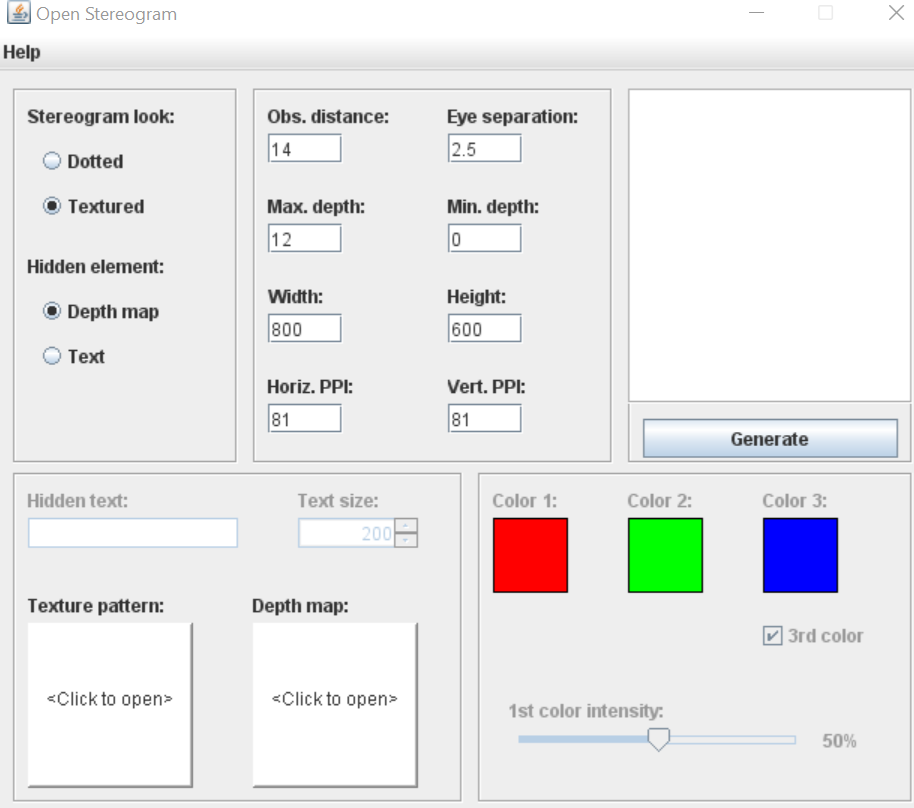914x808 pixels.
Task: Pick Color 1 red swatch
Action: pos(530,555)
